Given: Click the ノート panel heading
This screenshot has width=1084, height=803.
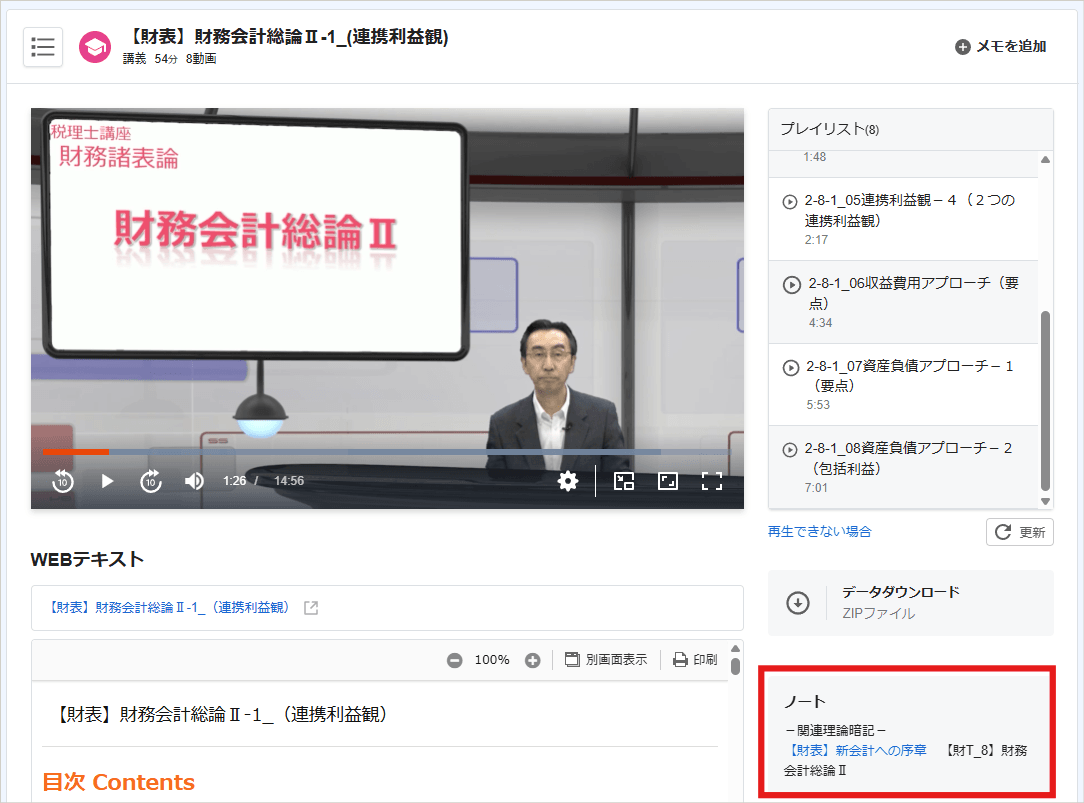Looking at the screenshot, I should coord(805,702).
